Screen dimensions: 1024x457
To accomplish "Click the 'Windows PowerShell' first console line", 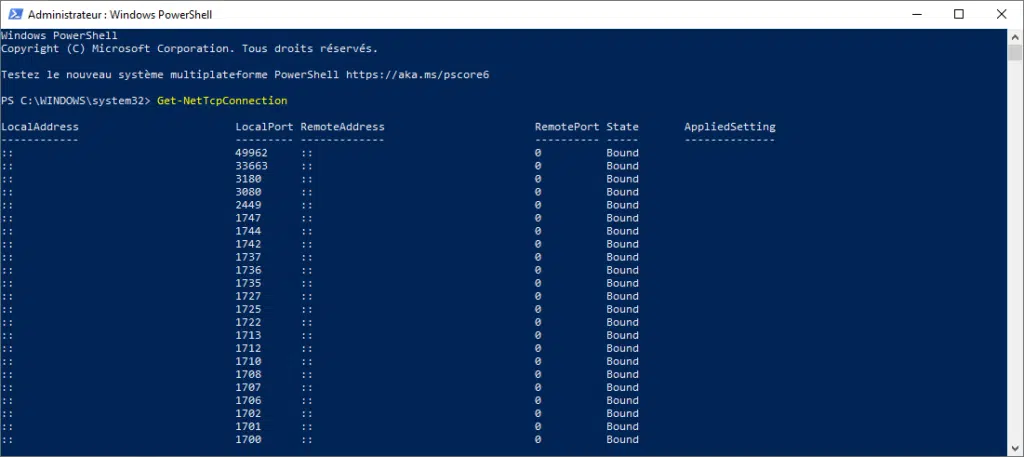I will click(x=59, y=36).
